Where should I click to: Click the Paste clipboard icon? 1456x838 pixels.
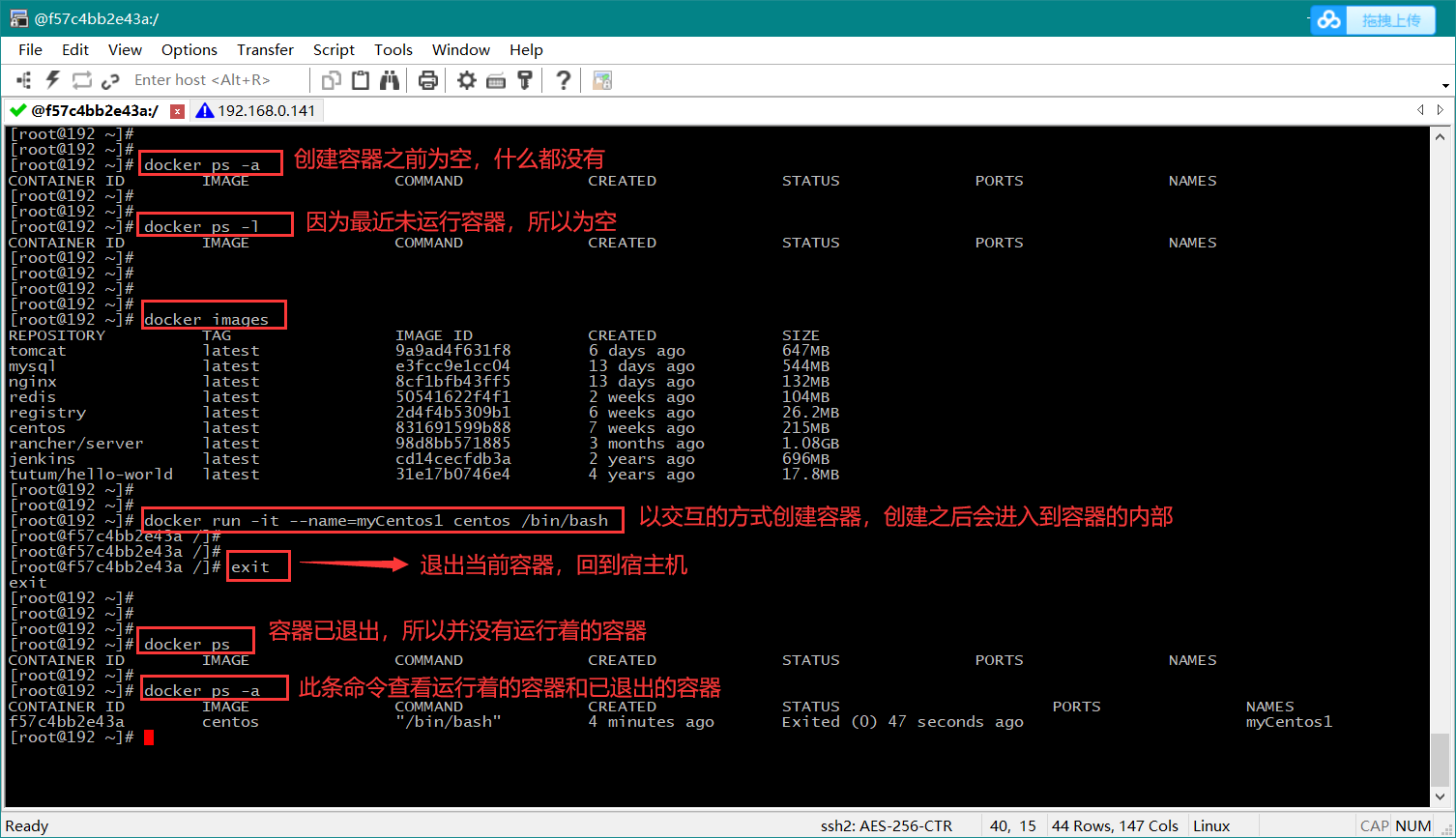pos(361,80)
